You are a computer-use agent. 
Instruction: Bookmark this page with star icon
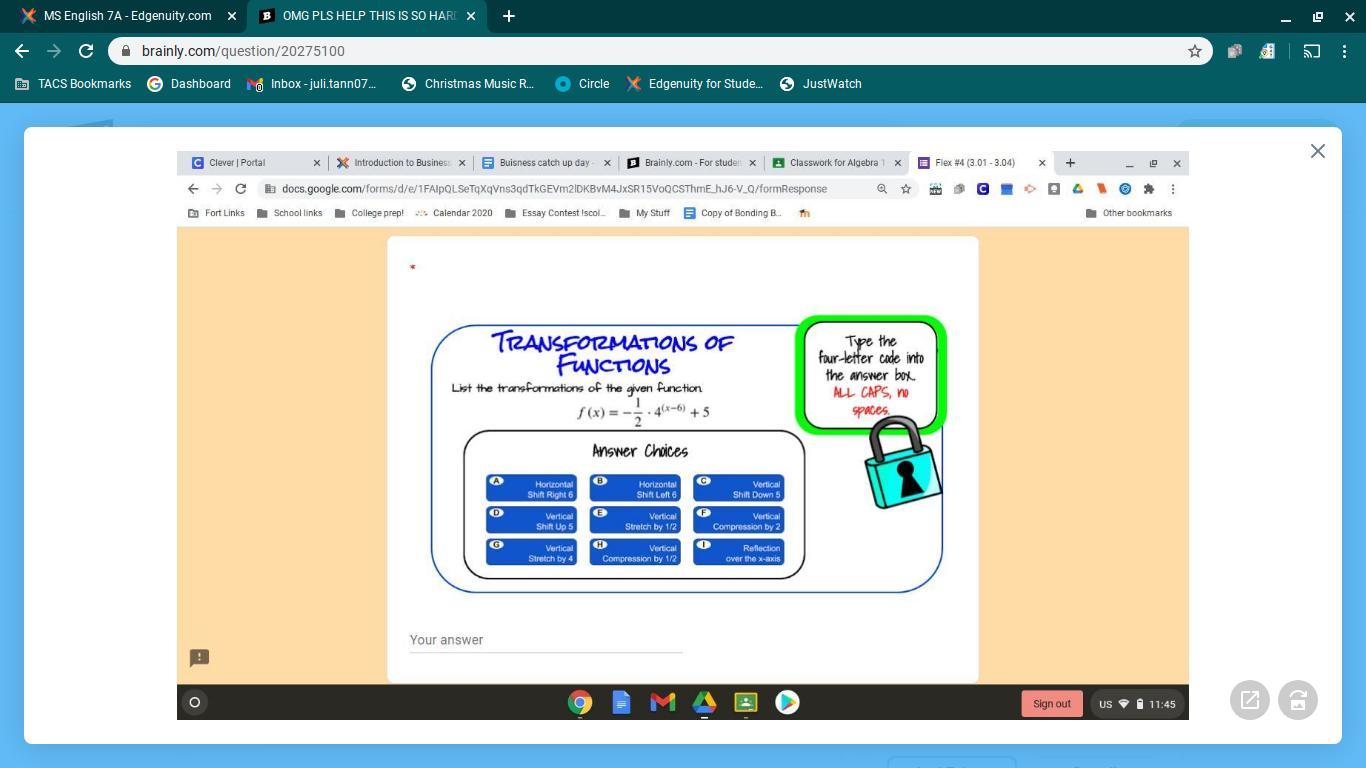tap(1194, 51)
